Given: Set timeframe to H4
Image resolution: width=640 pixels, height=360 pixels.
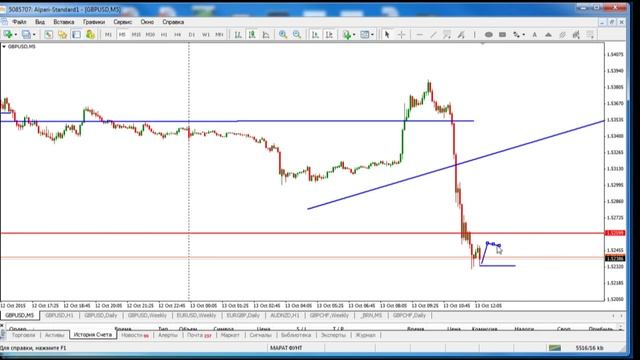Looking at the screenshot, I should (178, 35).
